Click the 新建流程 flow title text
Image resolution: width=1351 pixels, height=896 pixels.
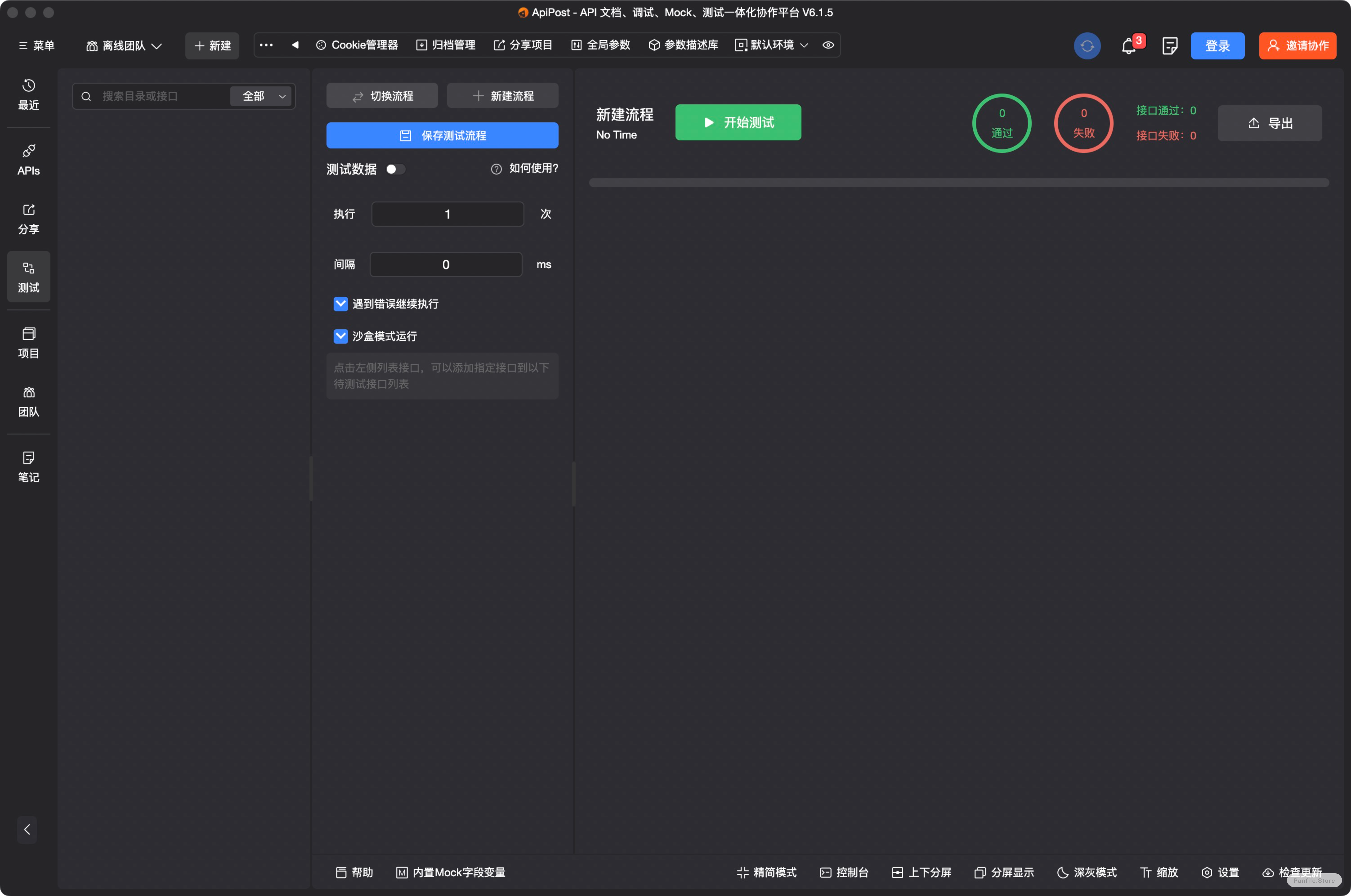[x=624, y=115]
